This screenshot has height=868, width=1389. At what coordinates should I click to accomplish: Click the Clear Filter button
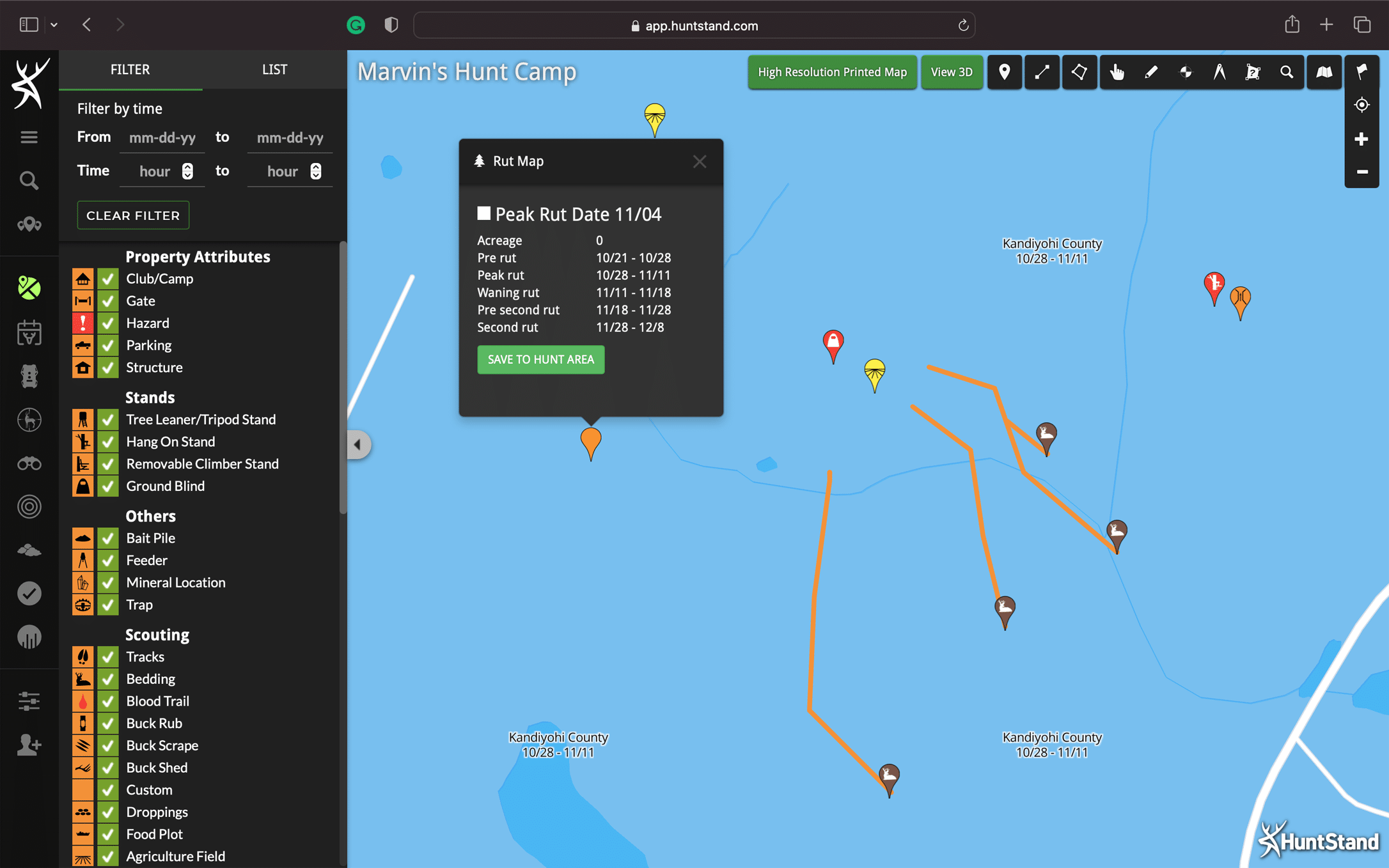tap(133, 215)
